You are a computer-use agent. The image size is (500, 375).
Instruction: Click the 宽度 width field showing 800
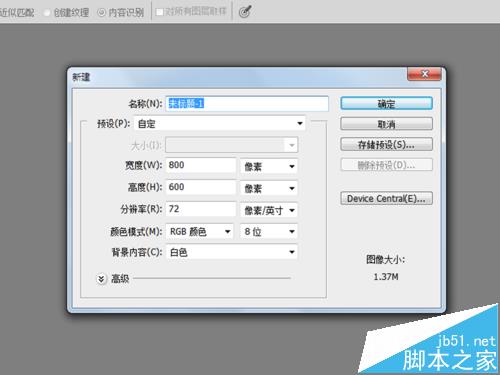[x=201, y=165]
